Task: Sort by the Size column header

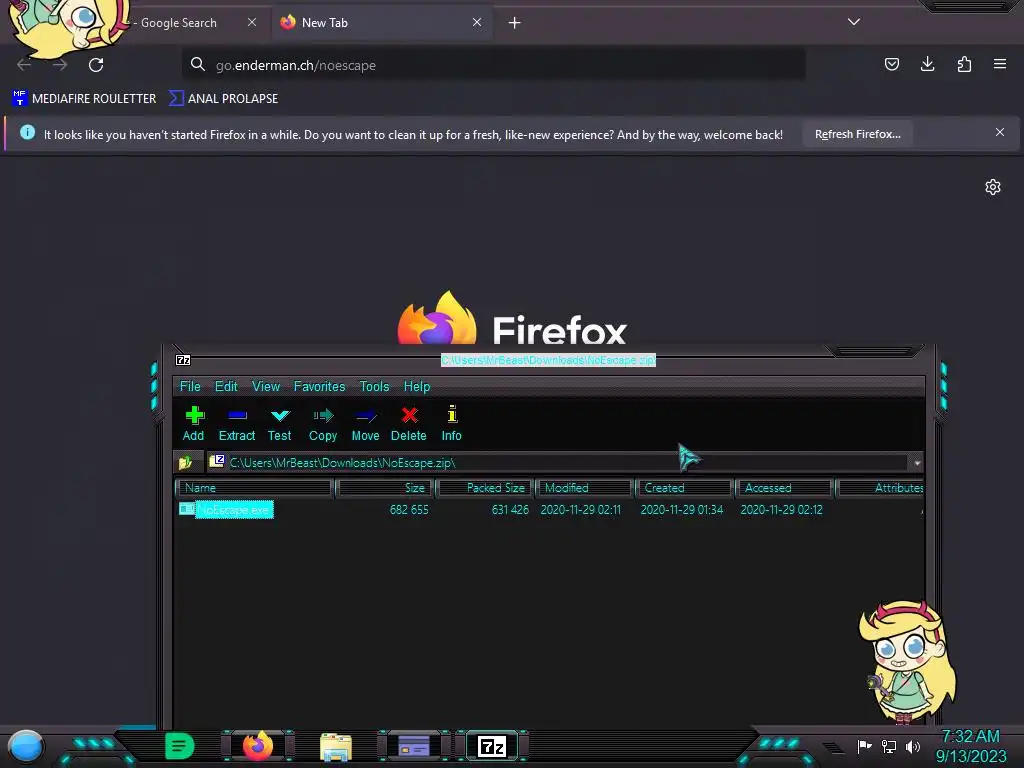Action: click(385, 488)
